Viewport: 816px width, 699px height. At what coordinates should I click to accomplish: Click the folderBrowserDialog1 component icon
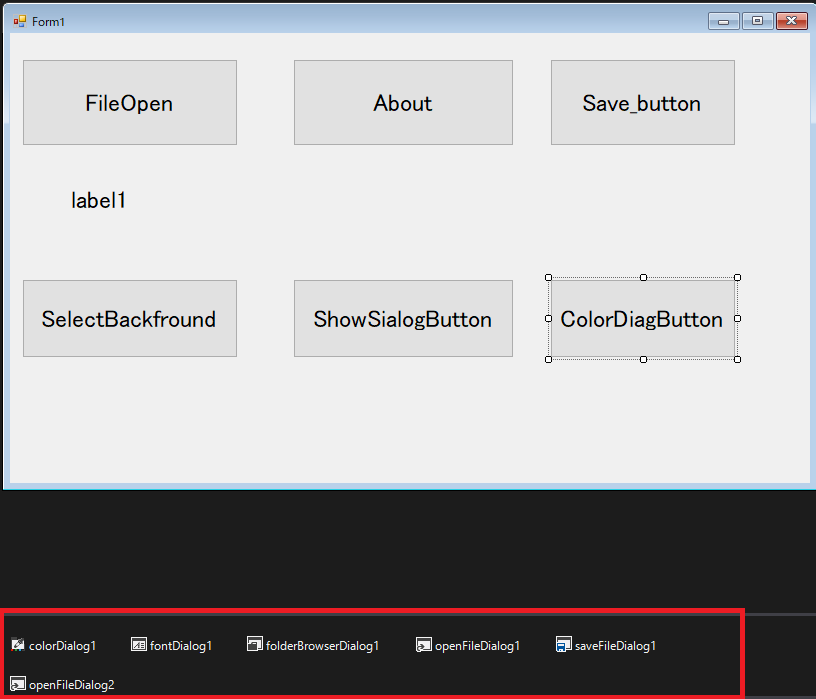(254, 644)
